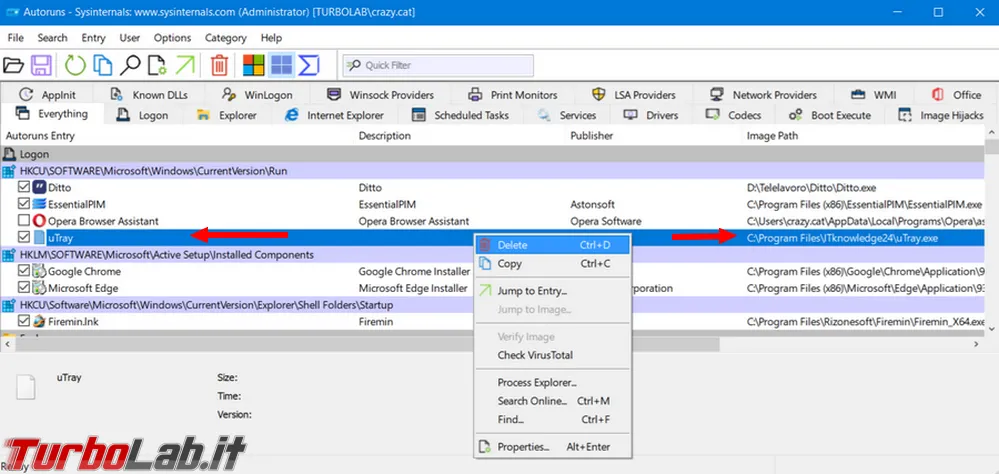Click the Google Chrome entry icon
Image resolution: width=999 pixels, height=474 pixels.
[40, 271]
